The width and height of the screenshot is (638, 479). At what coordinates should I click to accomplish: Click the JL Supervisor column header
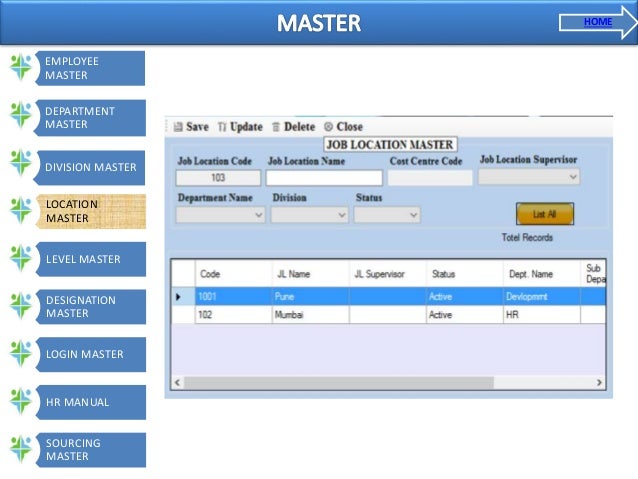pyautogui.click(x=388, y=274)
